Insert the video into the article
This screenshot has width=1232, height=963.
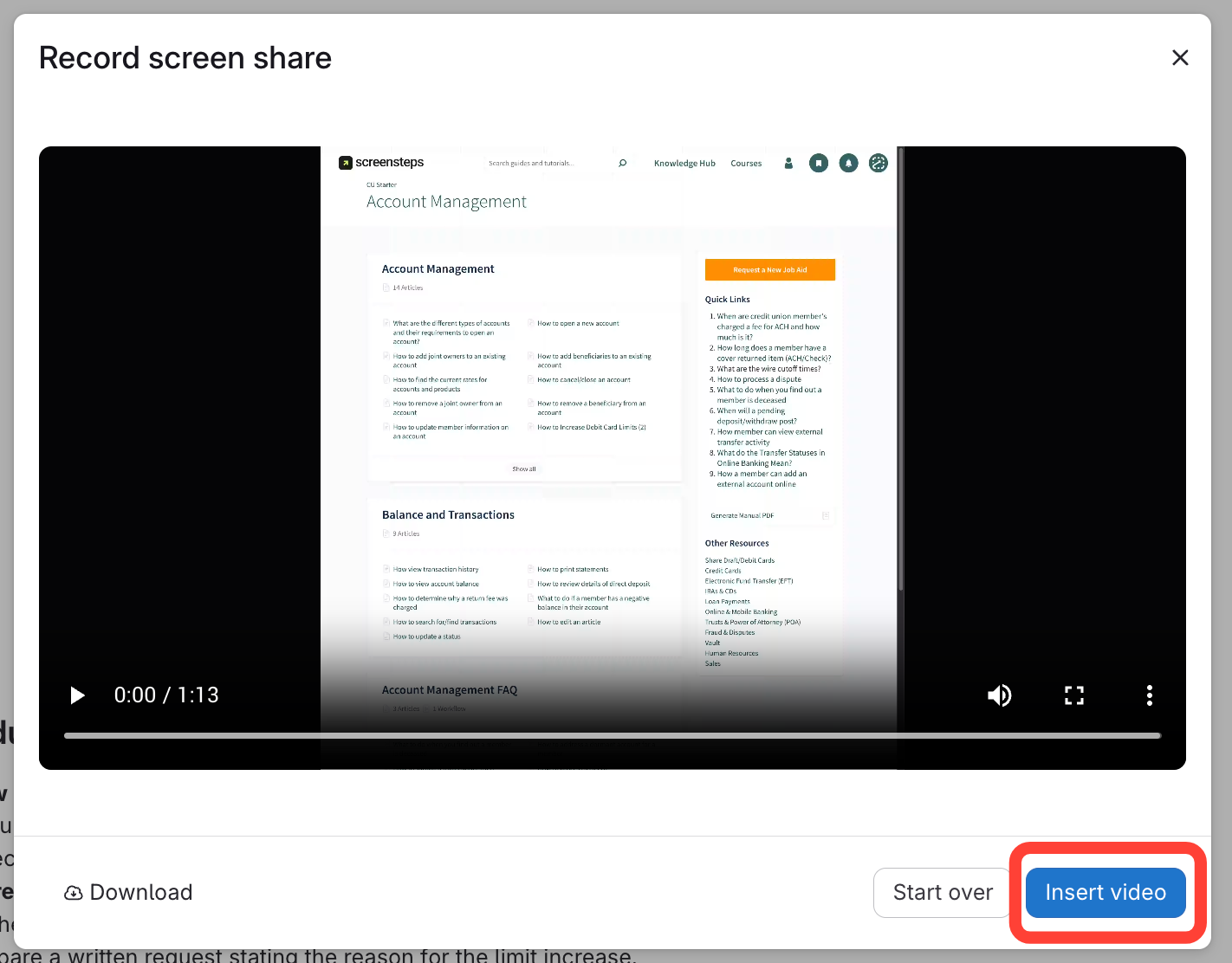[1106, 893]
